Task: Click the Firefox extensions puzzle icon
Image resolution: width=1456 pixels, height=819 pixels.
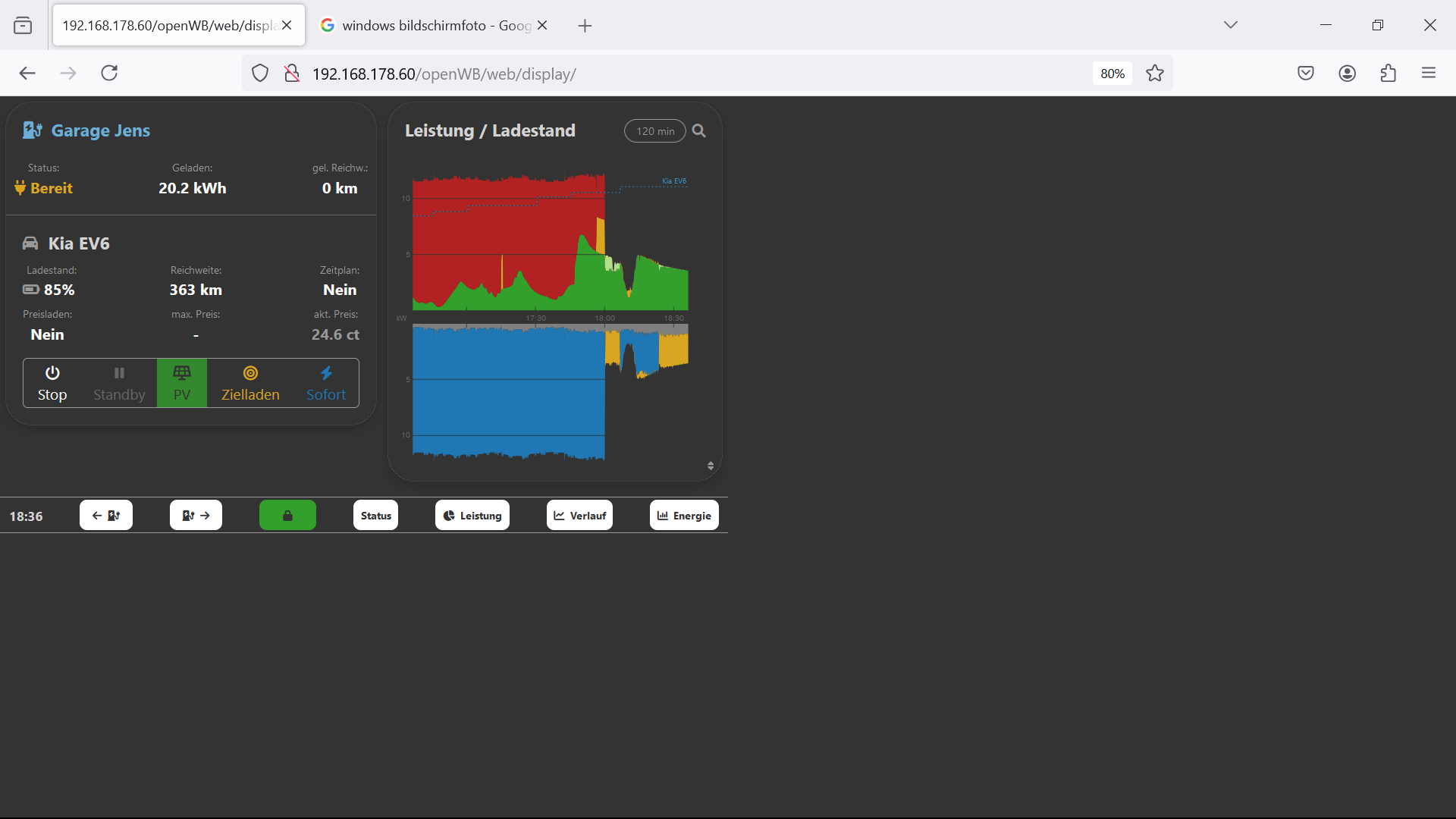Action: [x=1388, y=74]
